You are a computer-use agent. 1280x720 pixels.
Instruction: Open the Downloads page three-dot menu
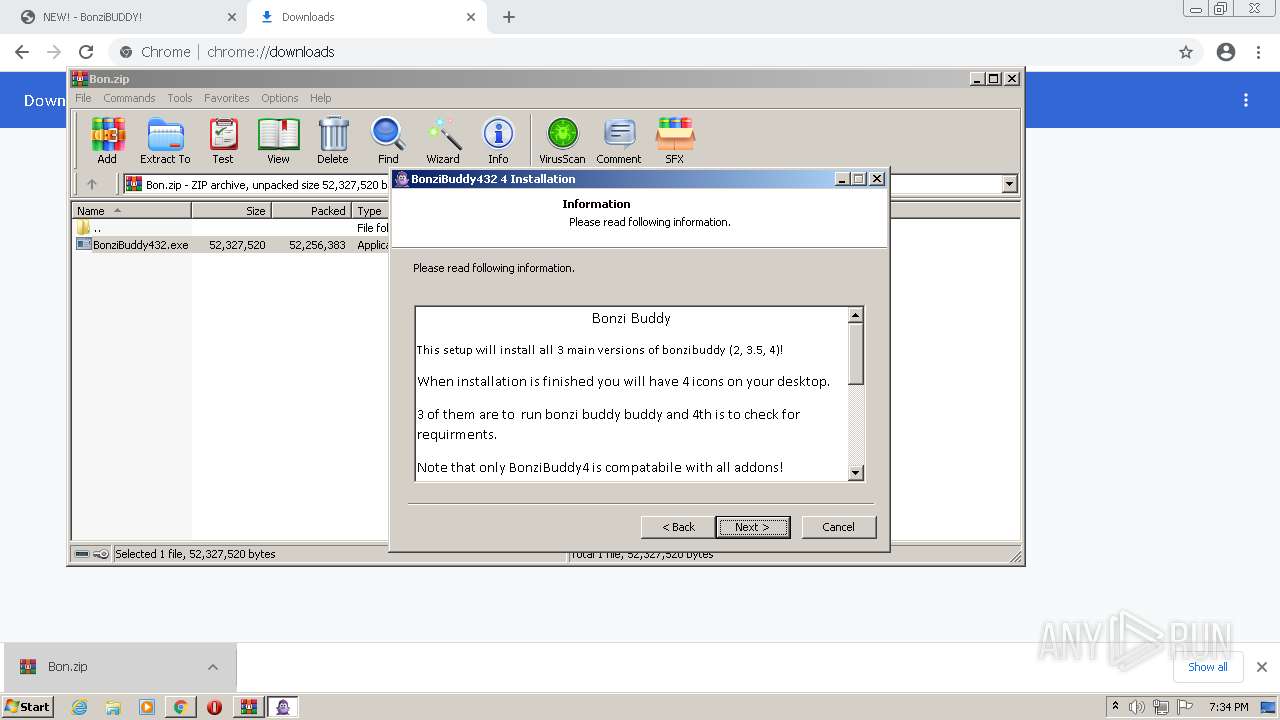pyautogui.click(x=1246, y=100)
